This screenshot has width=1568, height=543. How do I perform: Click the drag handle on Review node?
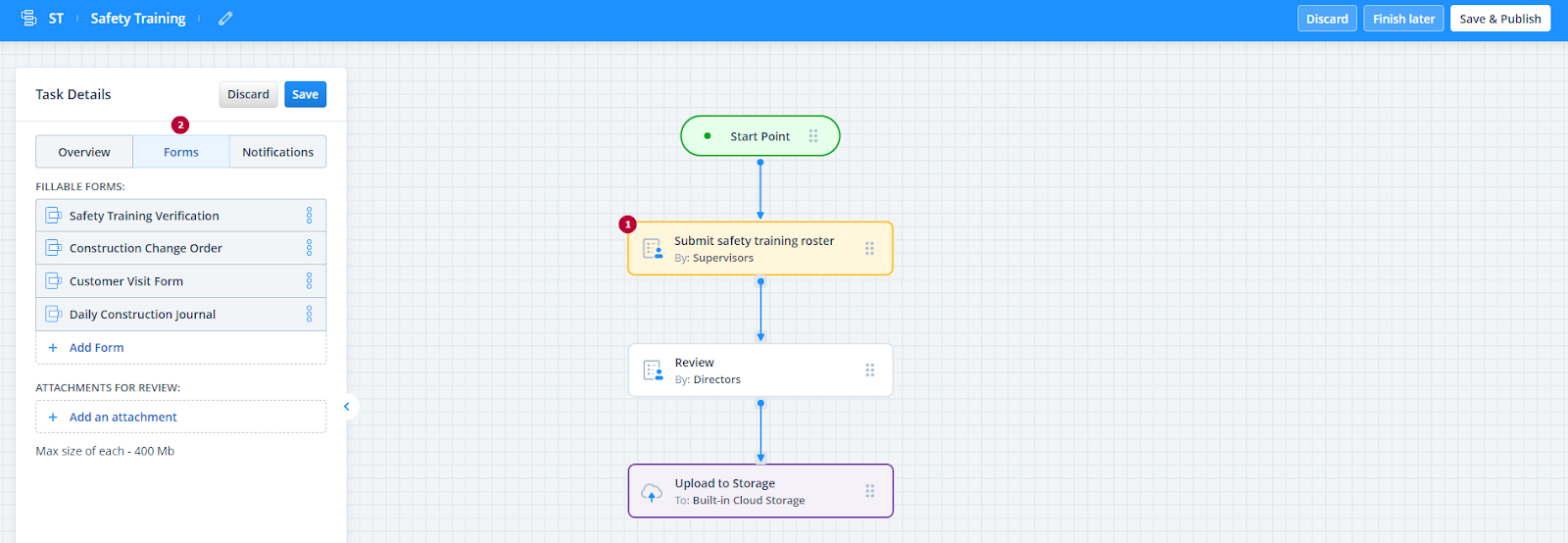click(x=869, y=370)
